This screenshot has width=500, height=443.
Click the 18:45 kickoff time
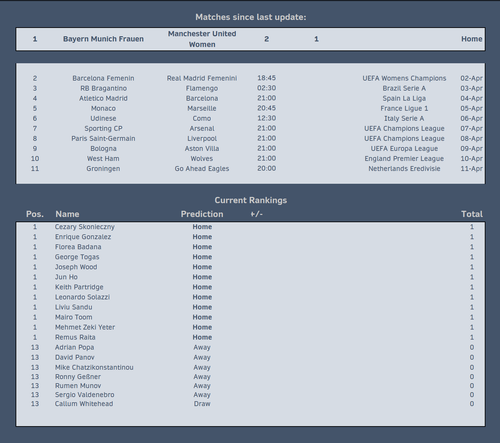266,78
